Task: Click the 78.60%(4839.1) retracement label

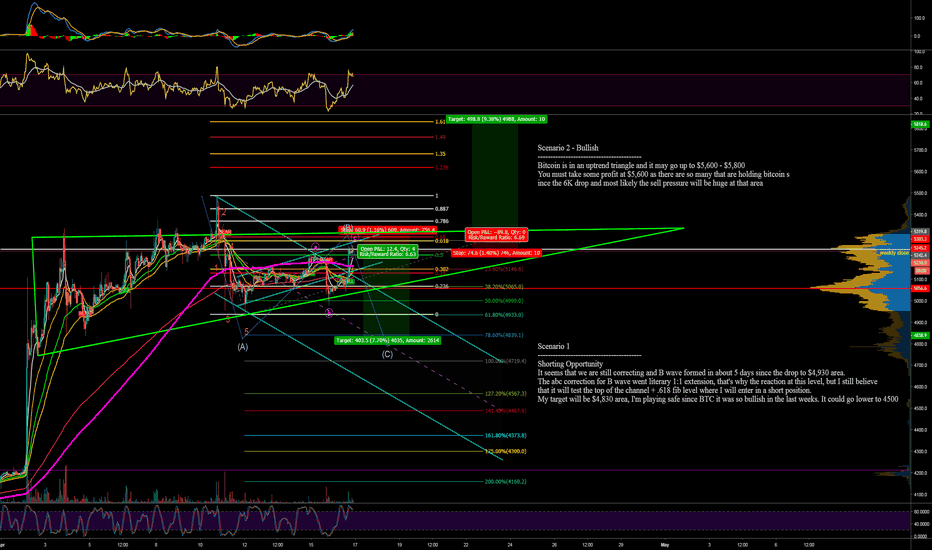Action: (504, 335)
